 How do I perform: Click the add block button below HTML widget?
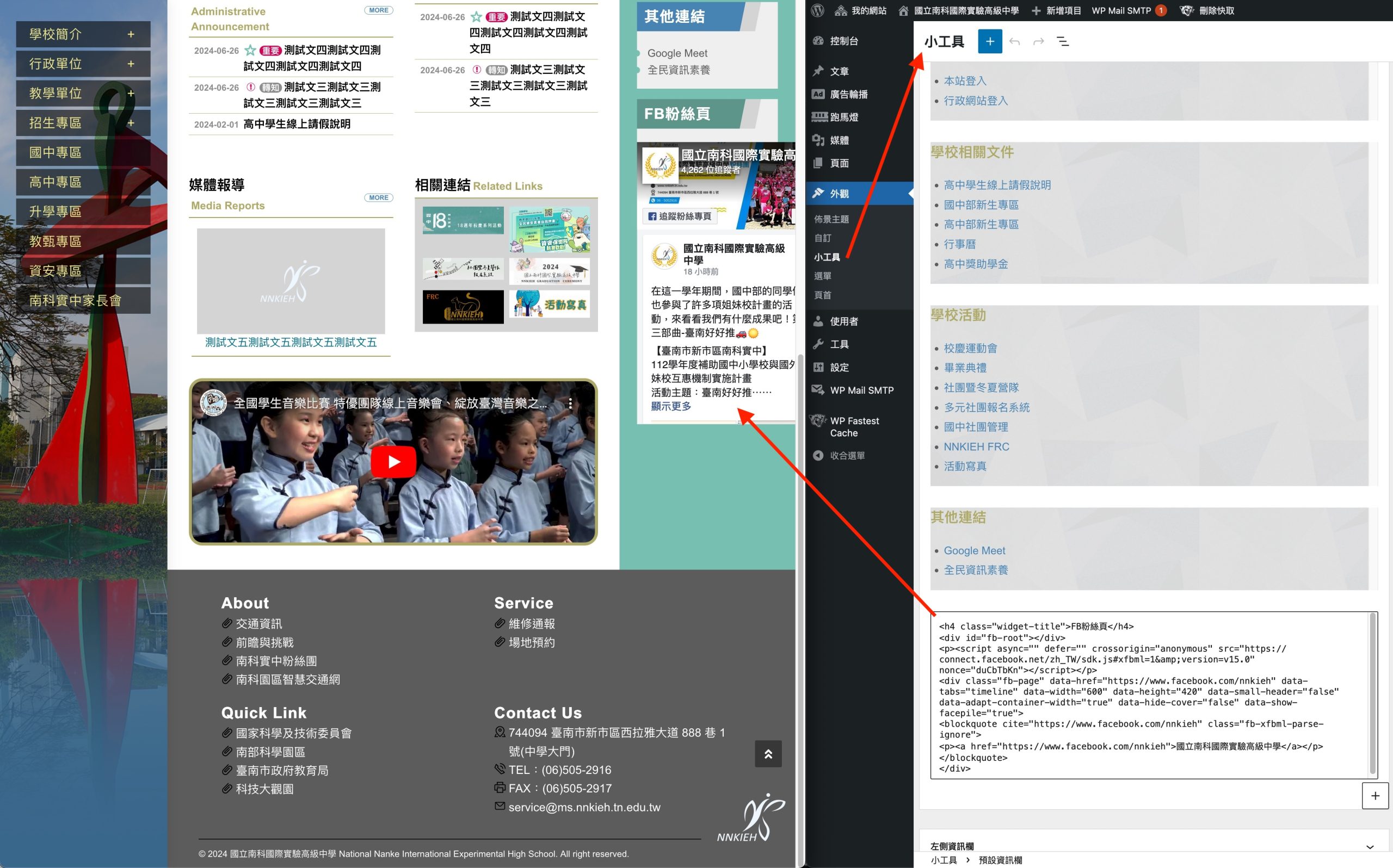pyautogui.click(x=1374, y=796)
